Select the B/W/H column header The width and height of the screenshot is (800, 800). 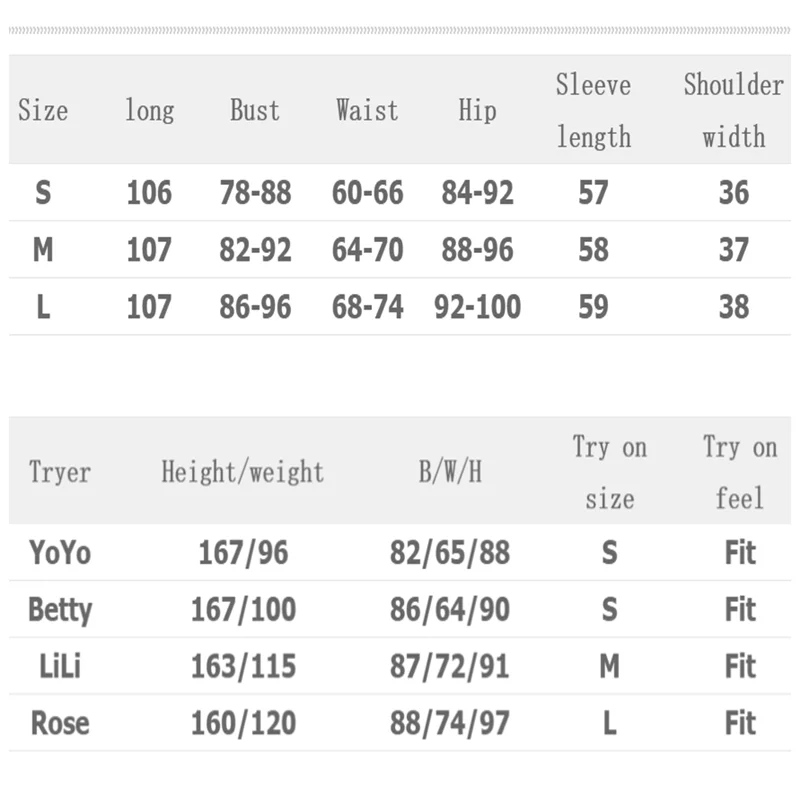(x=450, y=471)
